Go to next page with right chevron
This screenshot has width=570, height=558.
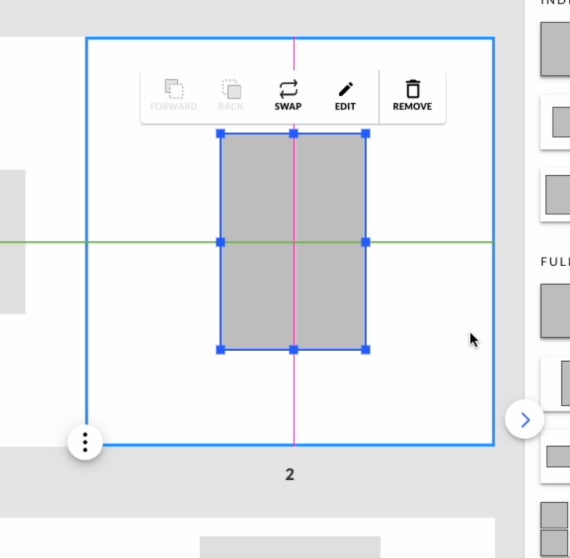525,420
